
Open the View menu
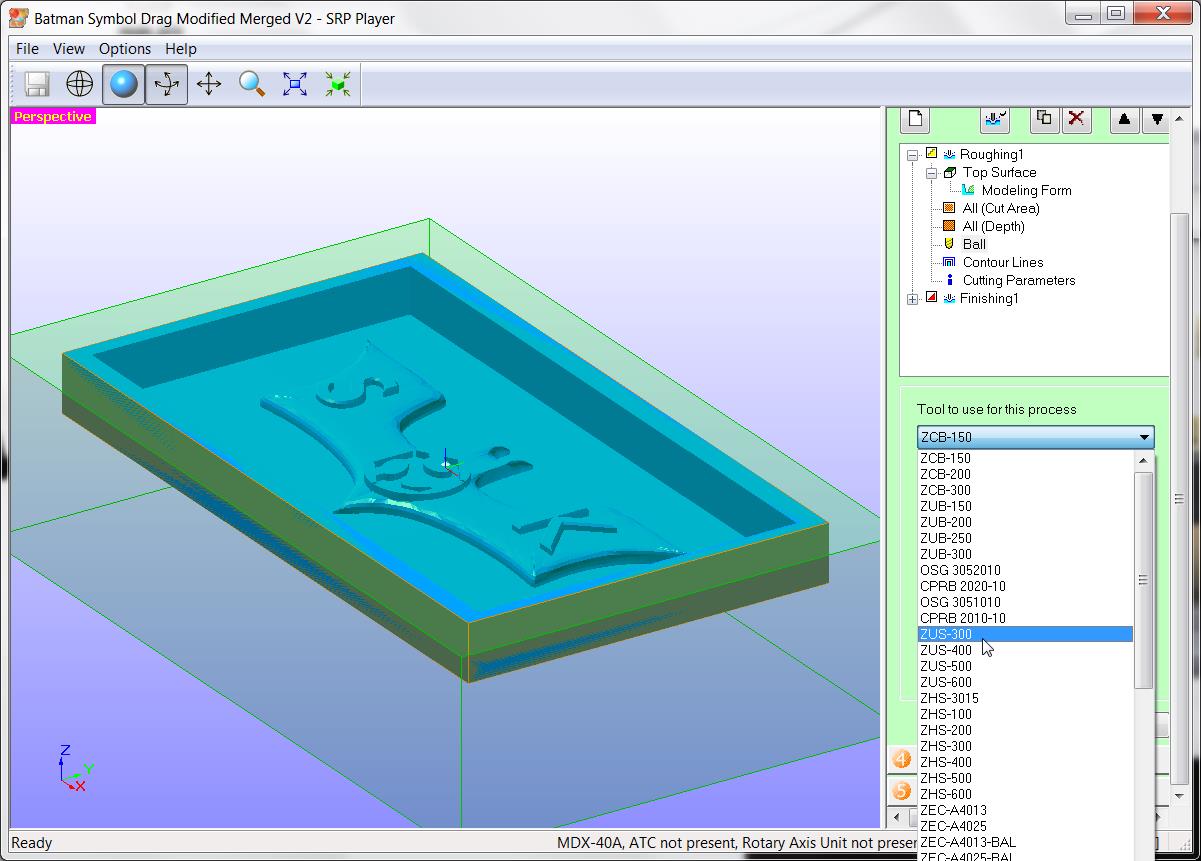(69, 48)
